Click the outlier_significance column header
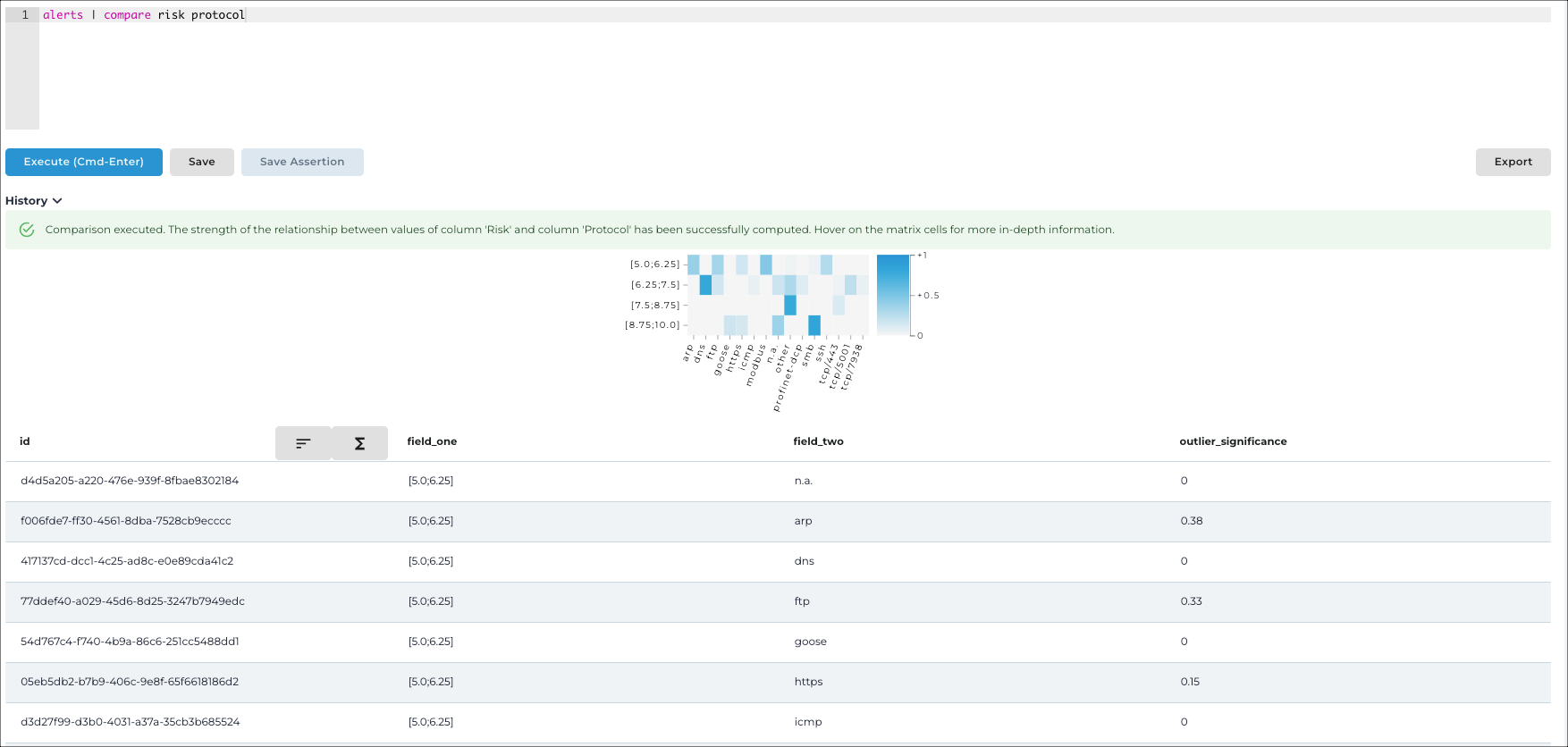The image size is (1568, 747). pos(1234,441)
